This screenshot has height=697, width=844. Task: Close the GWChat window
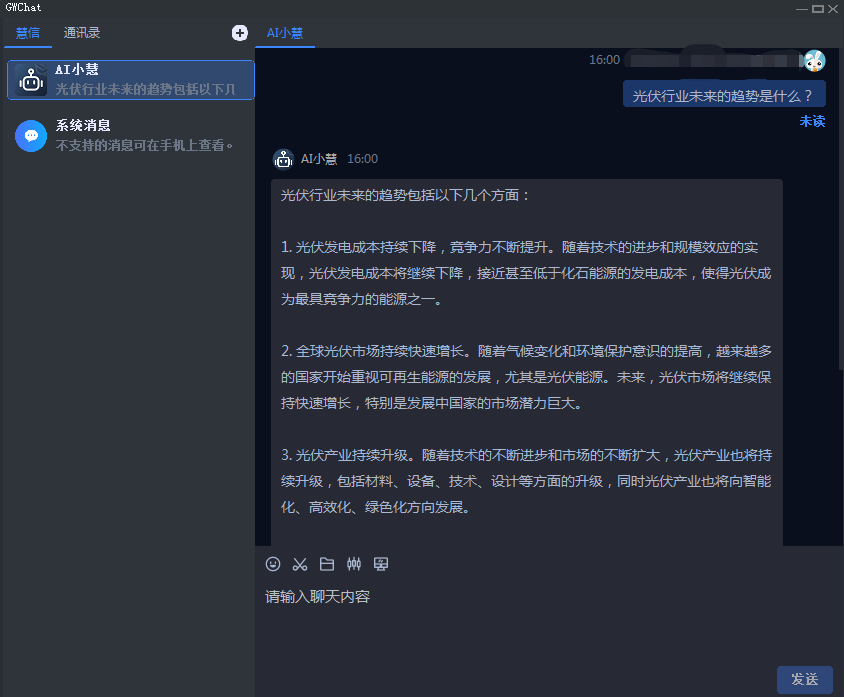click(833, 9)
